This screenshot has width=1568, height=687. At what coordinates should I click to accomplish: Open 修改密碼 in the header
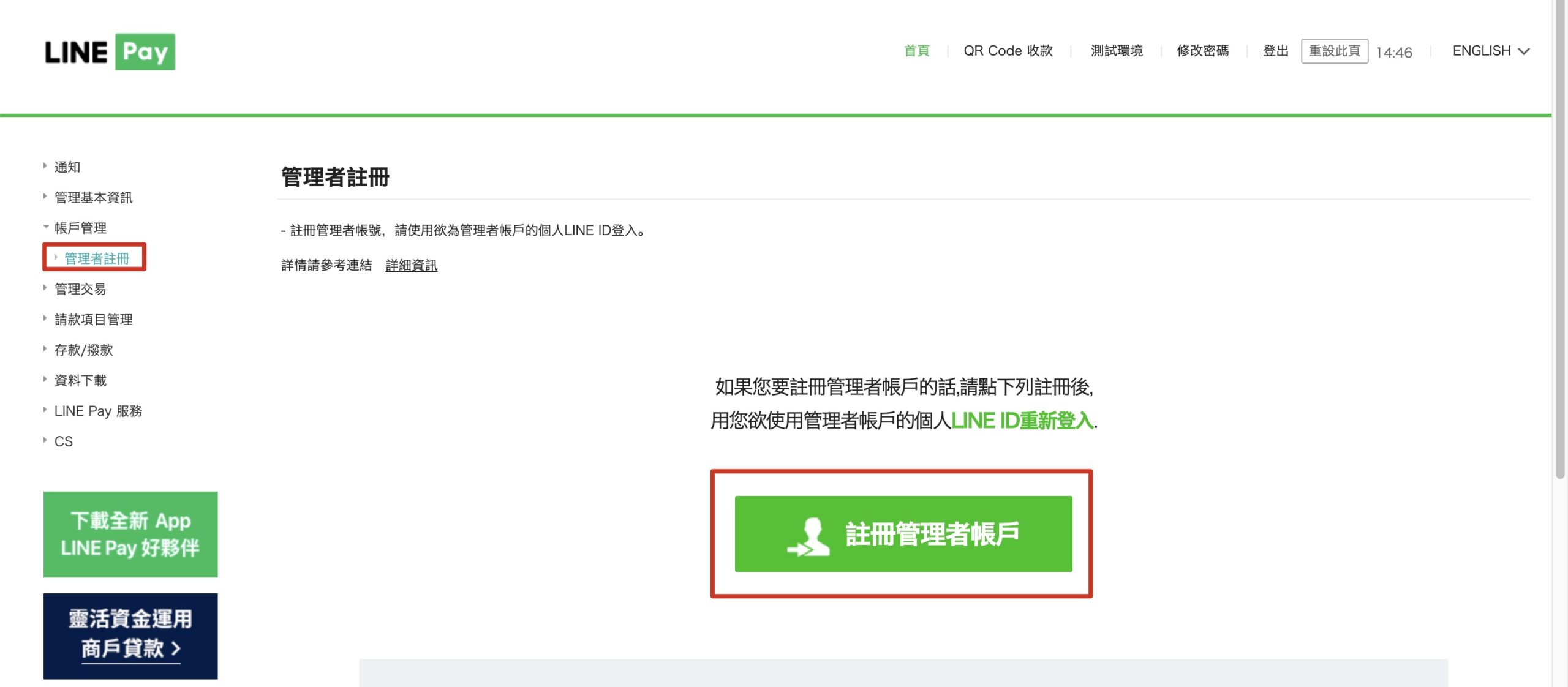1202,51
